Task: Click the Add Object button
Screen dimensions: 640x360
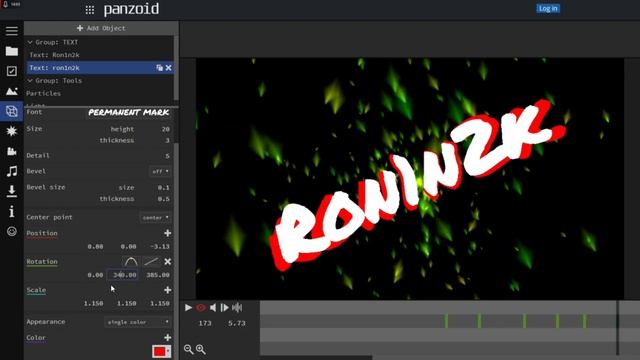Action: [x=101, y=28]
